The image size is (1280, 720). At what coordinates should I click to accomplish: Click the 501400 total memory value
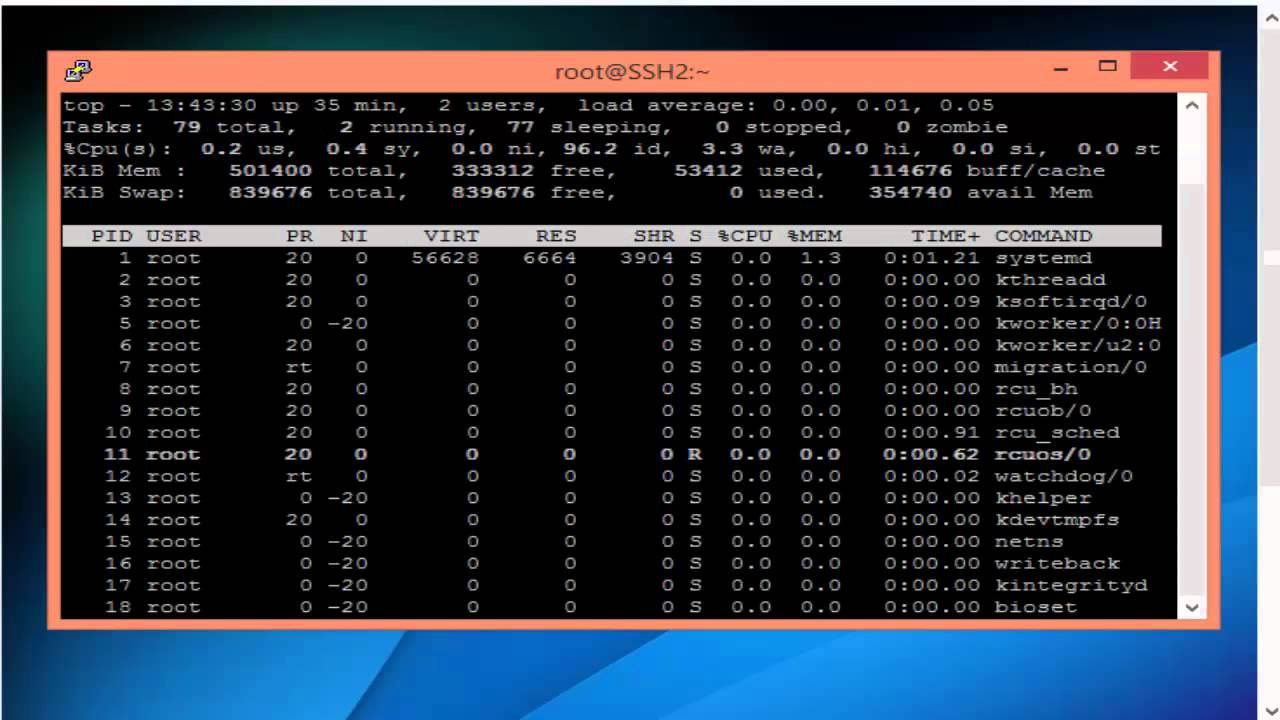(x=270, y=171)
